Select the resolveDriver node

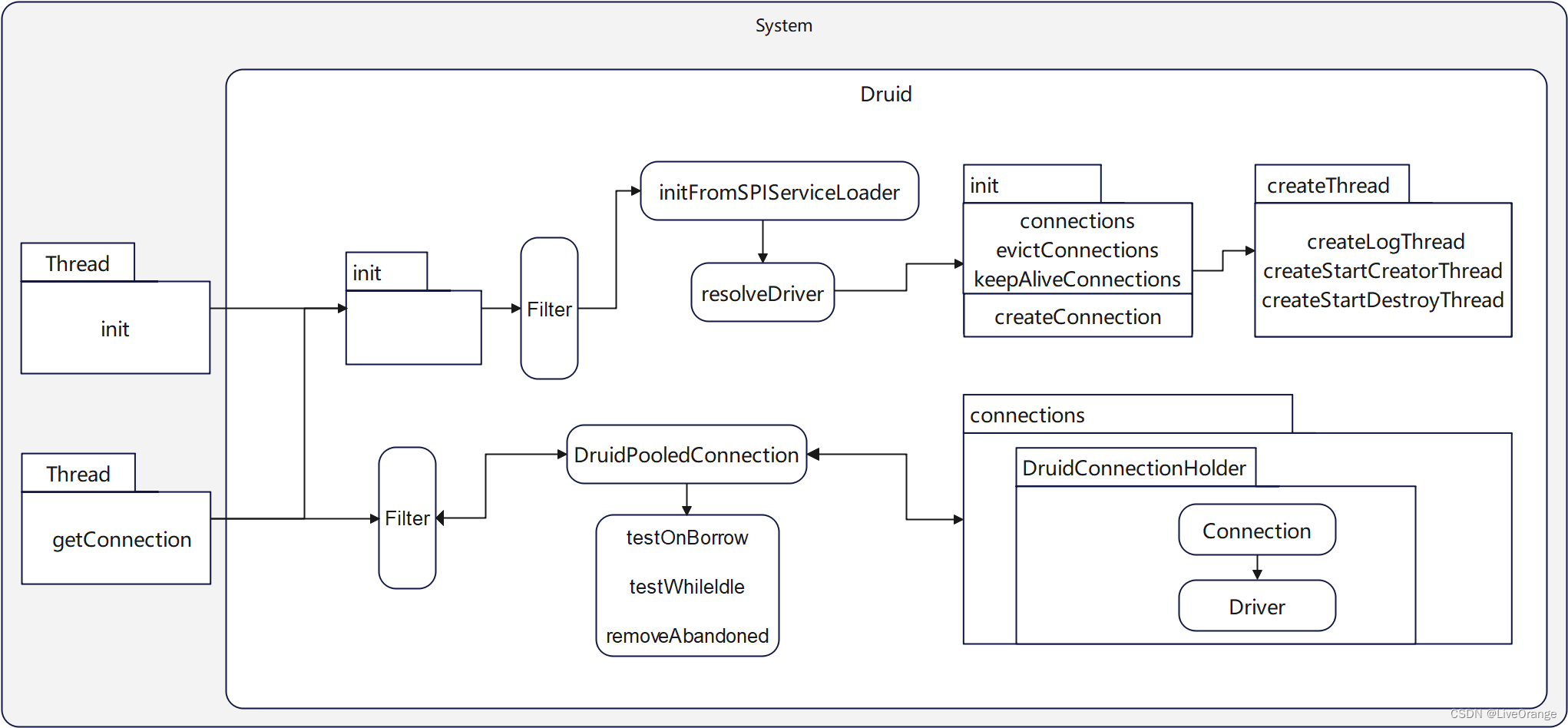pos(762,293)
